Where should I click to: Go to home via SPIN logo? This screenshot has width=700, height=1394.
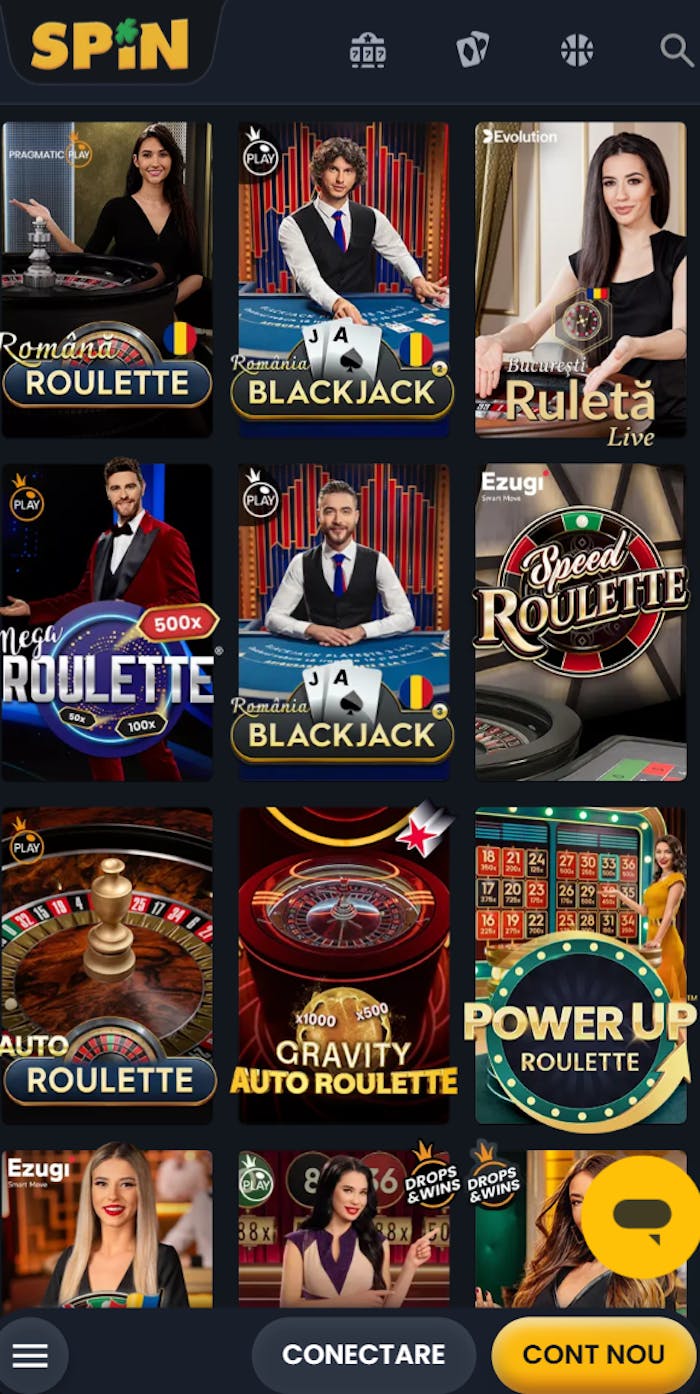tap(110, 45)
